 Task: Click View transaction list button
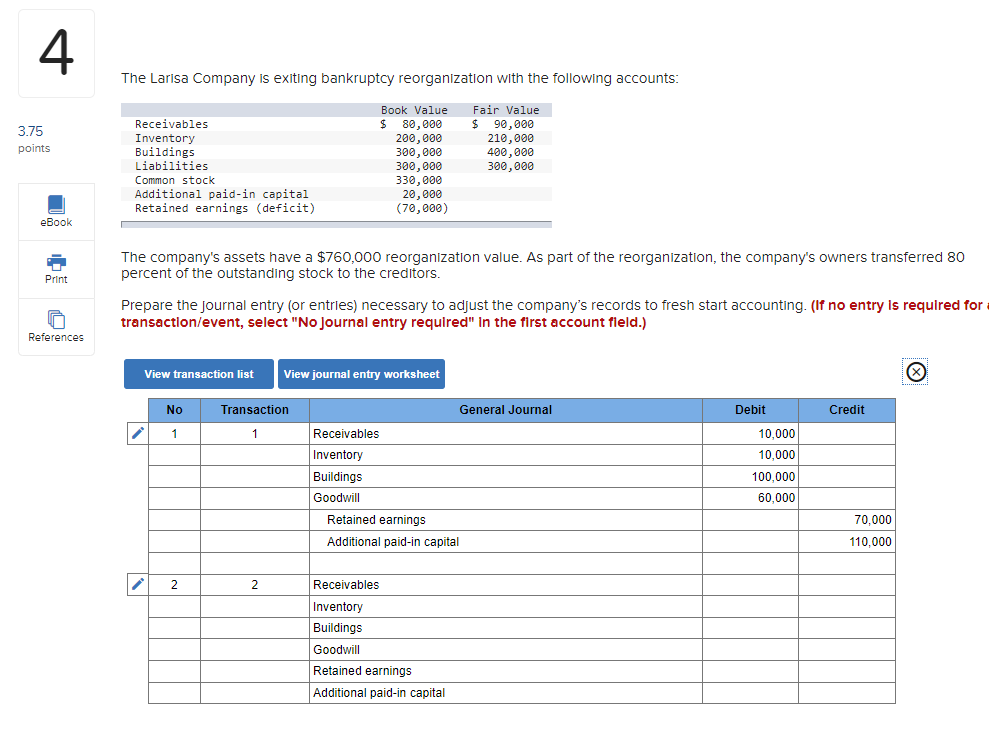[199, 374]
